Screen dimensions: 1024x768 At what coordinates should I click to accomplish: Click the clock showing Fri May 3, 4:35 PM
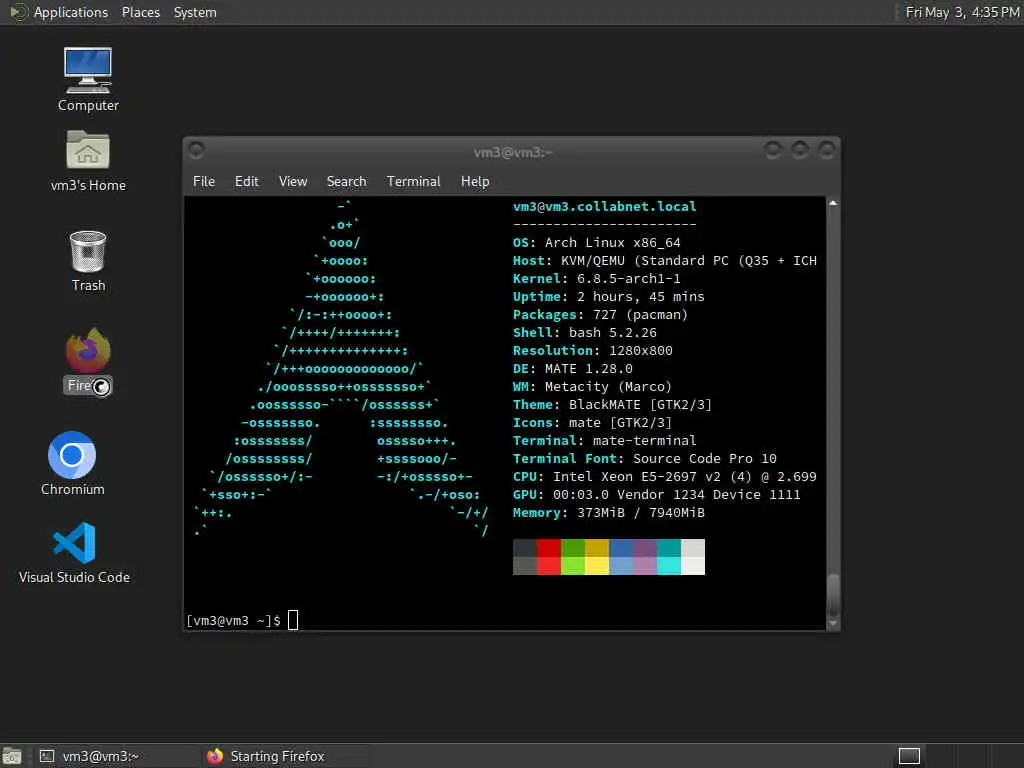click(962, 12)
